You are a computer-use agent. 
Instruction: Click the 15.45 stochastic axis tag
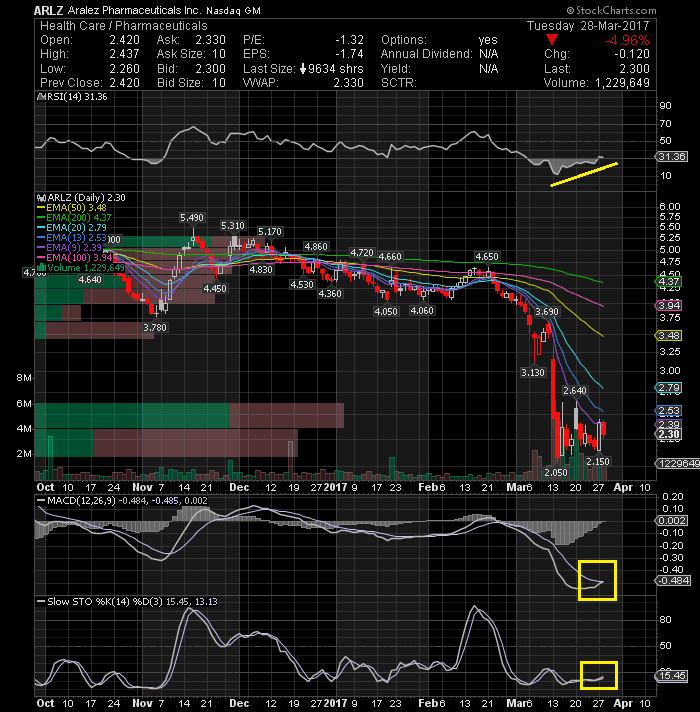pos(672,676)
